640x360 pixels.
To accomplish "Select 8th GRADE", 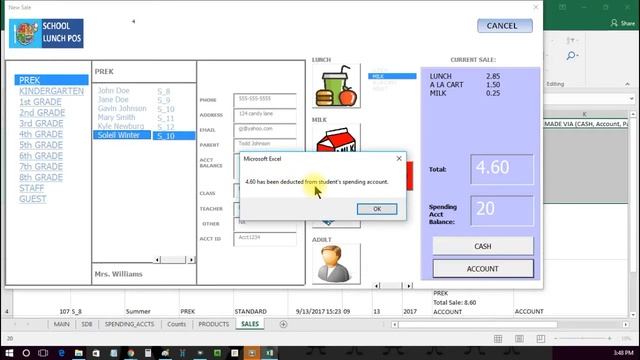I will pyautogui.click(x=41, y=178).
